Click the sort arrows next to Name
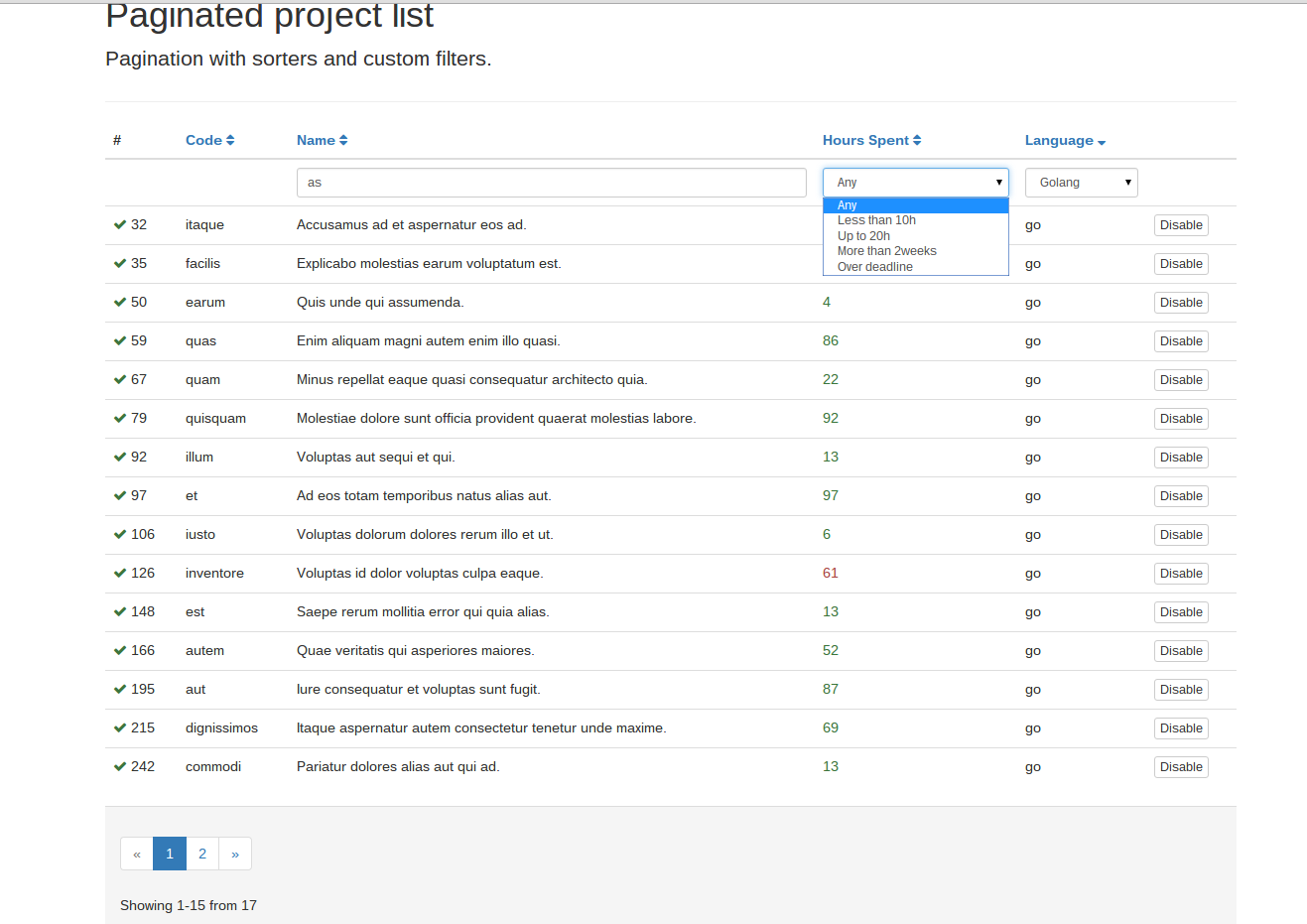The width and height of the screenshot is (1307, 924). [x=343, y=141]
